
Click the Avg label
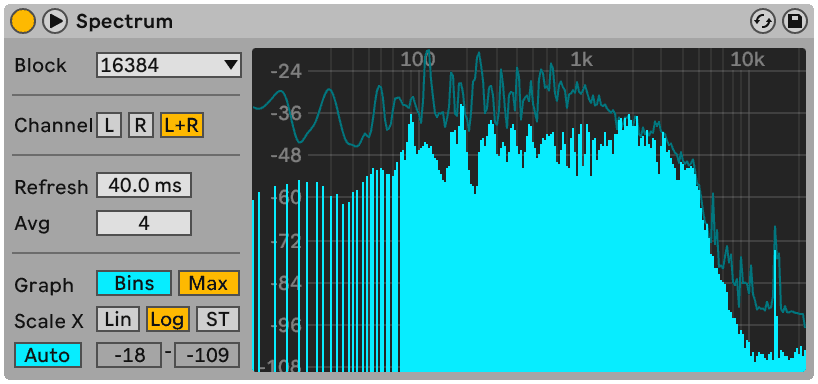click(32, 224)
